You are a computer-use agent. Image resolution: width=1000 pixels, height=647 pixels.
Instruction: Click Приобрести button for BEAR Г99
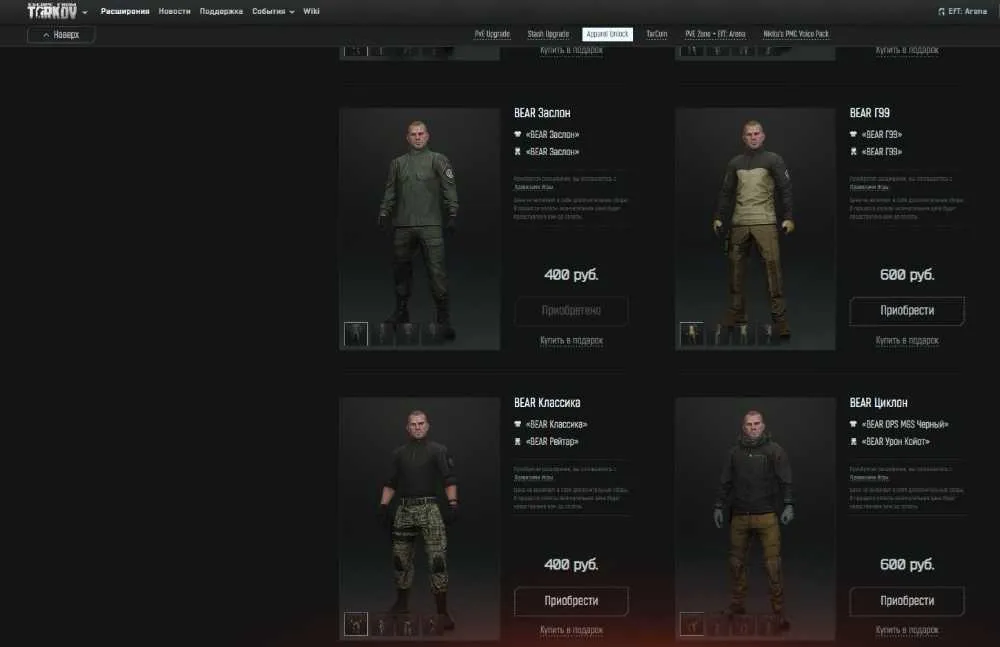(907, 311)
